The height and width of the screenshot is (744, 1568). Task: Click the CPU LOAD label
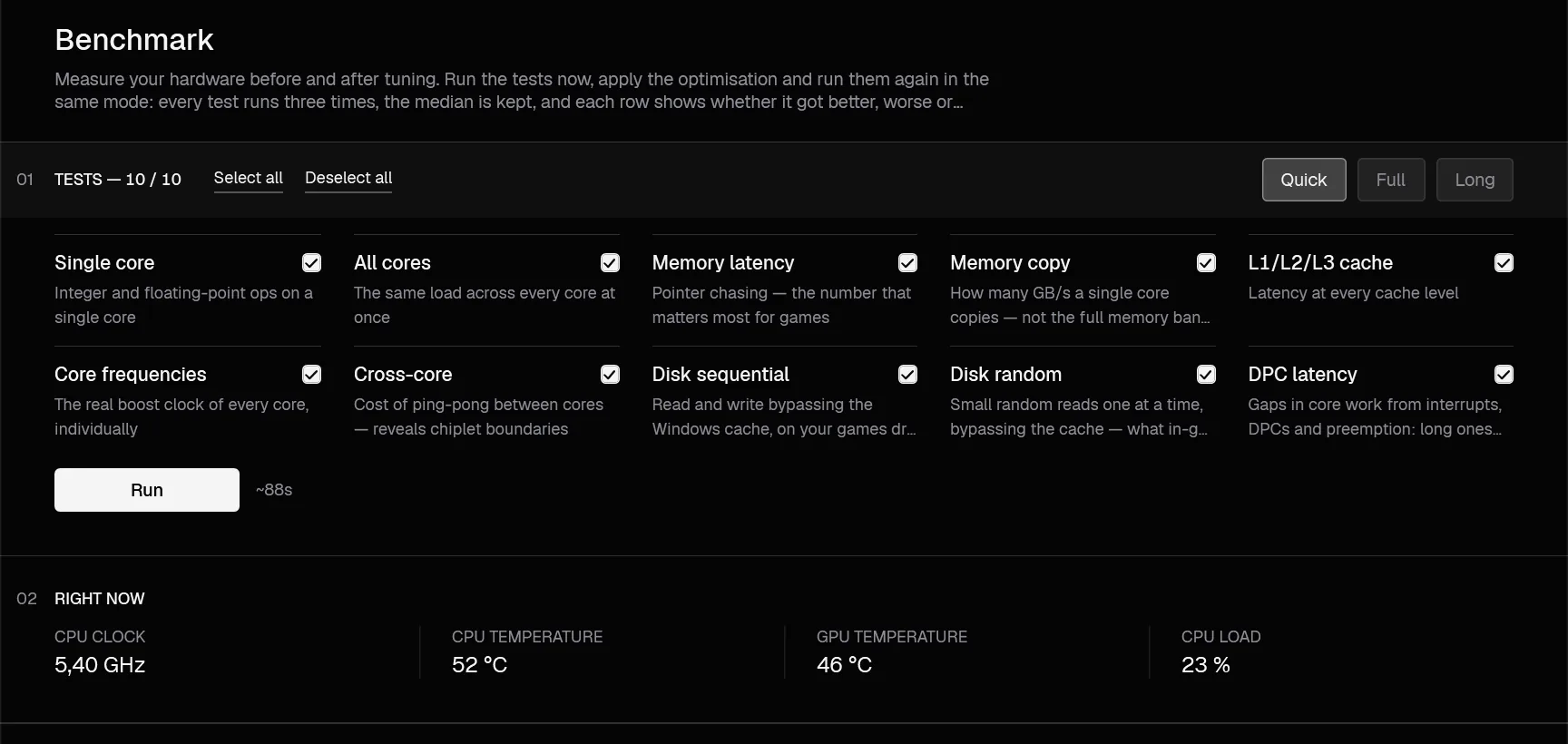pyautogui.click(x=1221, y=637)
